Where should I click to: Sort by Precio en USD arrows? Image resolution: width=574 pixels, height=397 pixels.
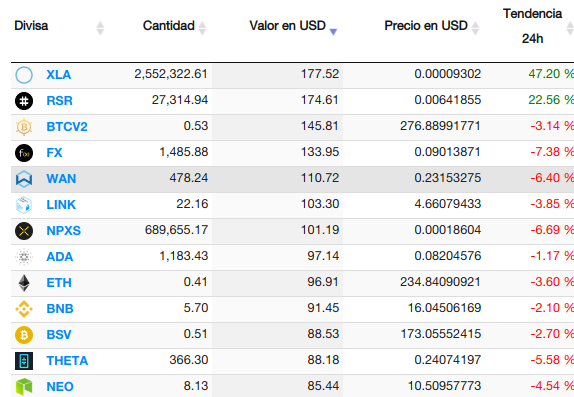pyautogui.click(x=475, y=28)
